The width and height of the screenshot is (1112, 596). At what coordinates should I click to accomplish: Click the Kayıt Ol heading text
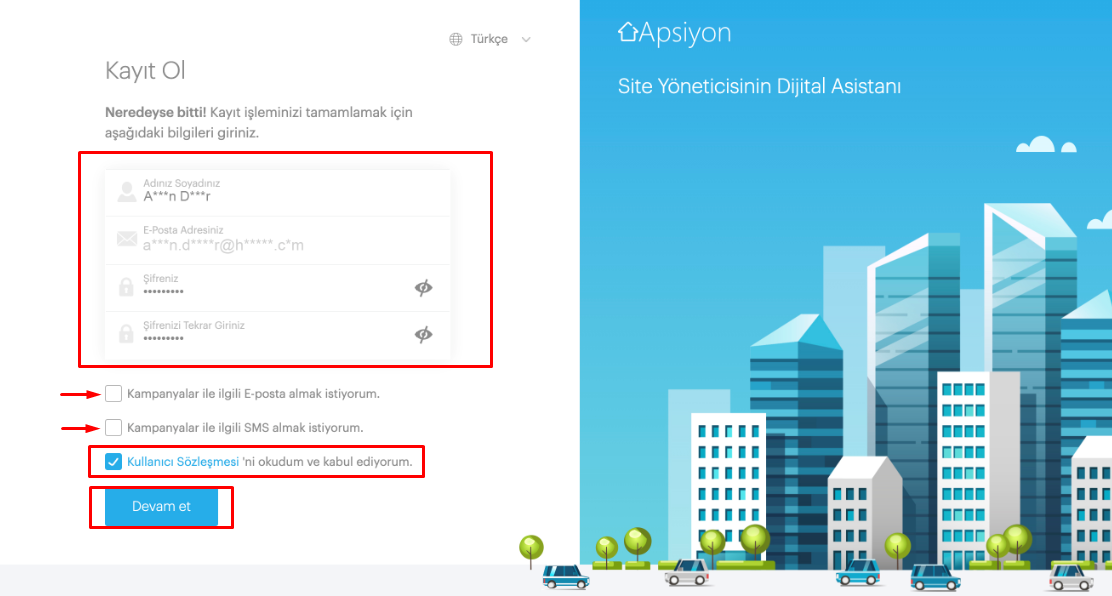click(145, 70)
